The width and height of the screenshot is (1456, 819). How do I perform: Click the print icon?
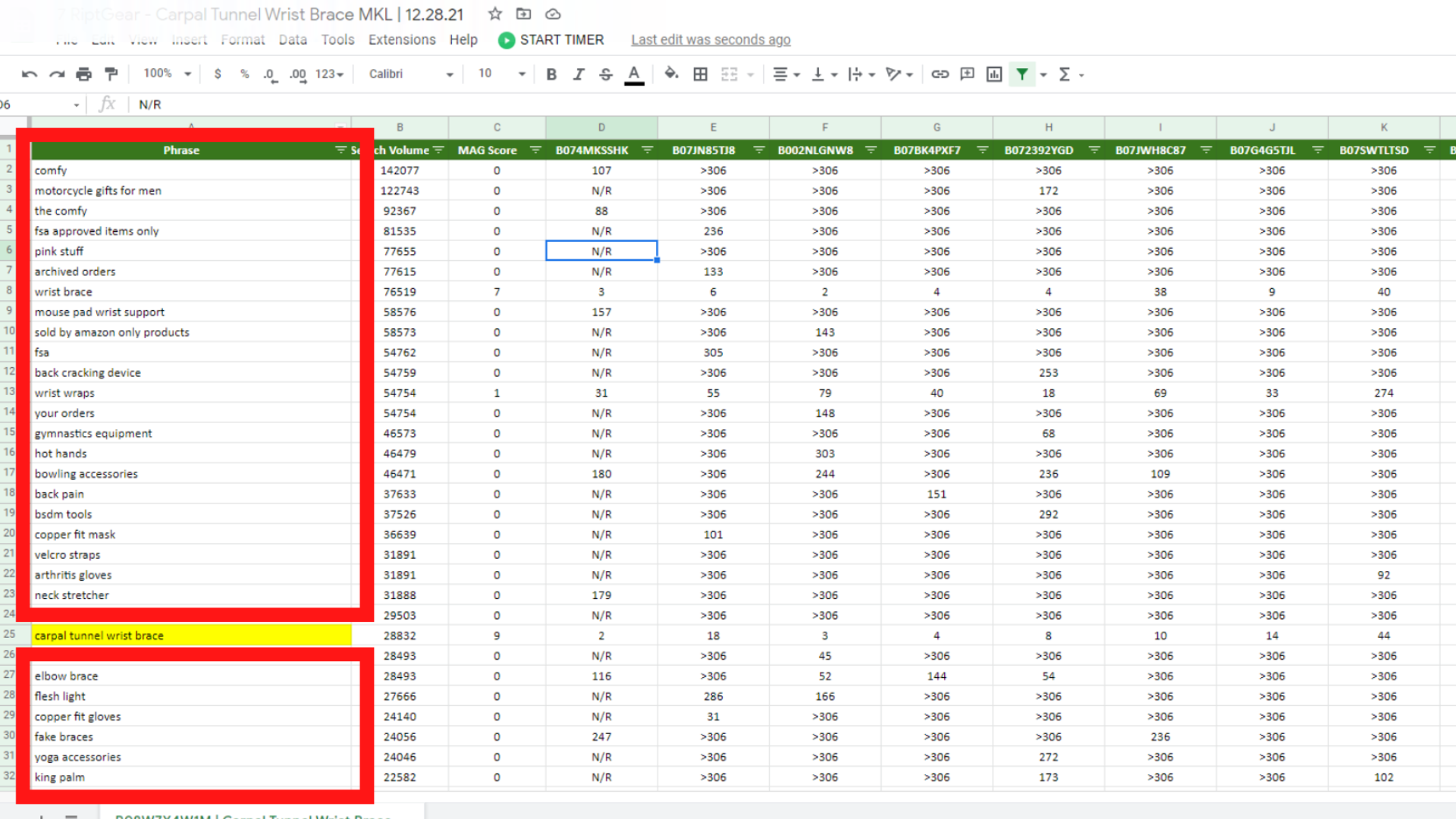coord(84,74)
